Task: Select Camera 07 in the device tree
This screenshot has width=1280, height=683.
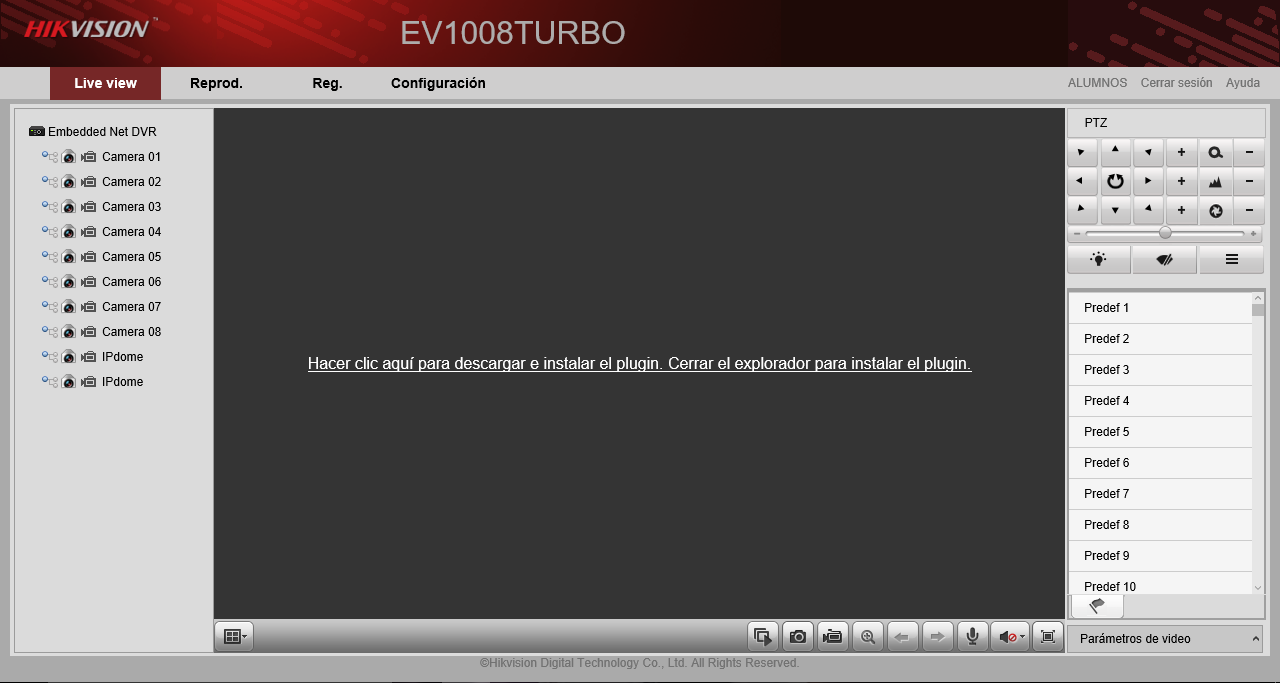Action: (x=131, y=307)
